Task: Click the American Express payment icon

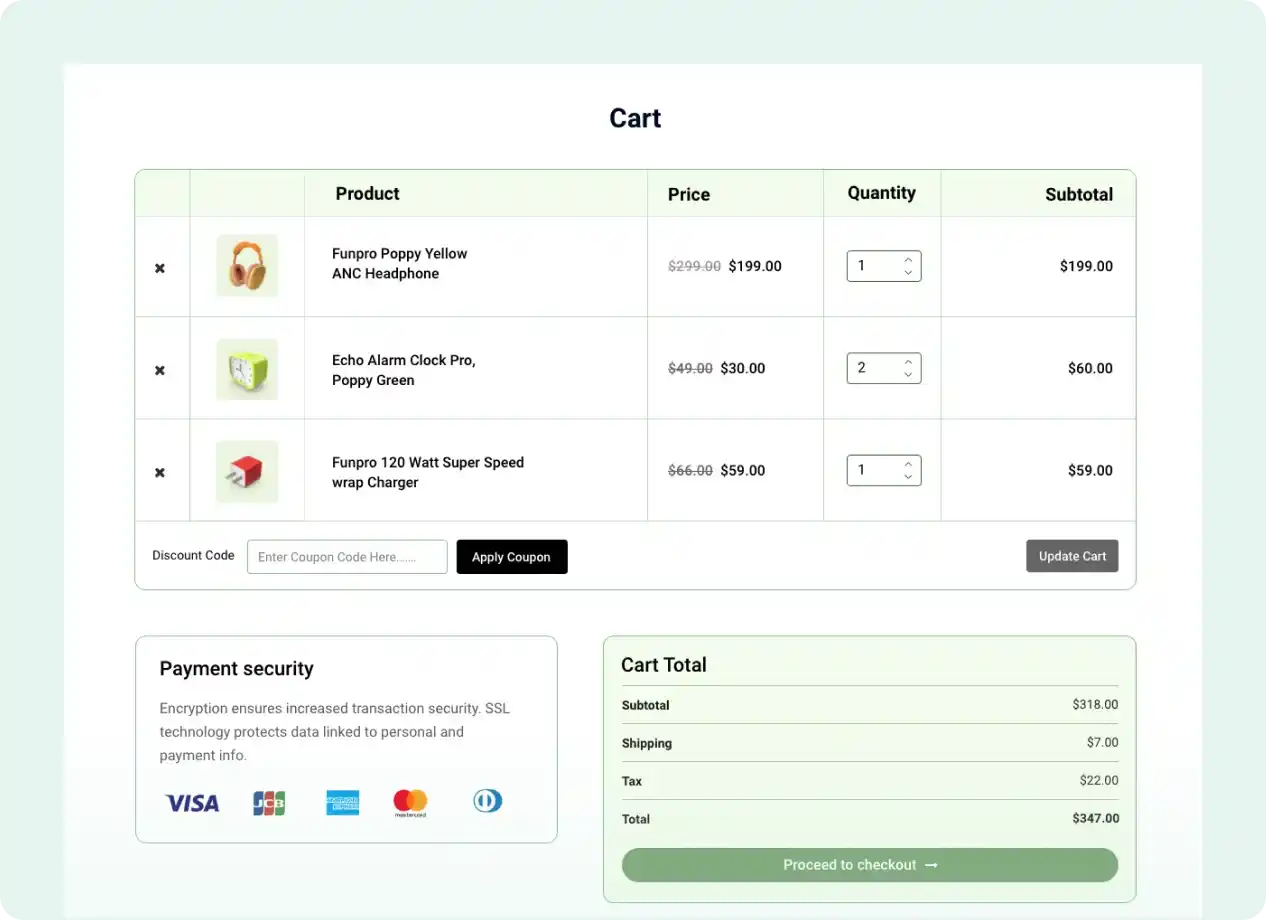Action: [342, 801]
